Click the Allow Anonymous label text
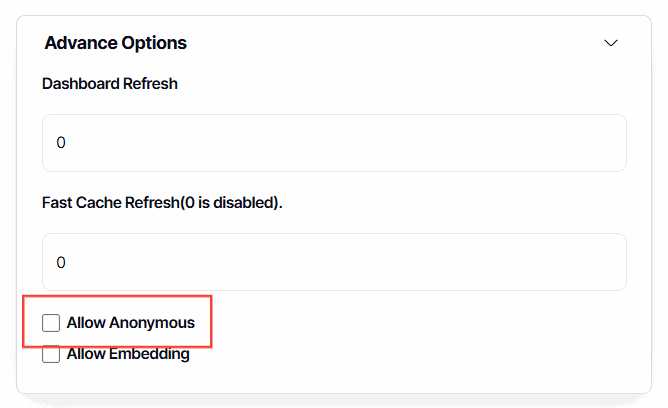Viewport: 668px width, 408px height. pyautogui.click(x=130, y=323)
